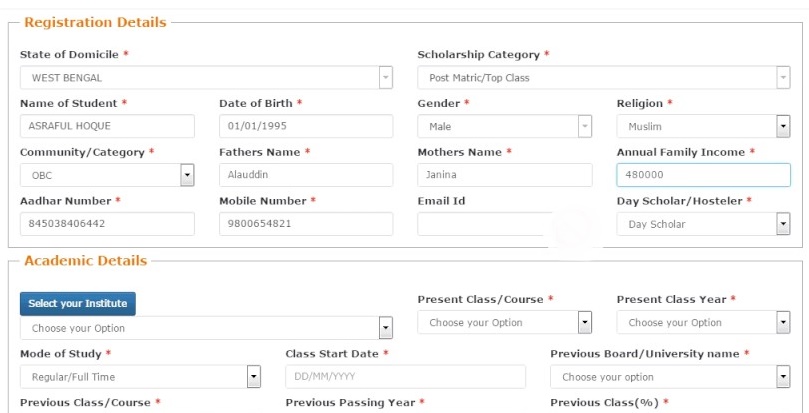Open the Previous Board/University name dropdown
Screen dimensions: 809x413
670,377
